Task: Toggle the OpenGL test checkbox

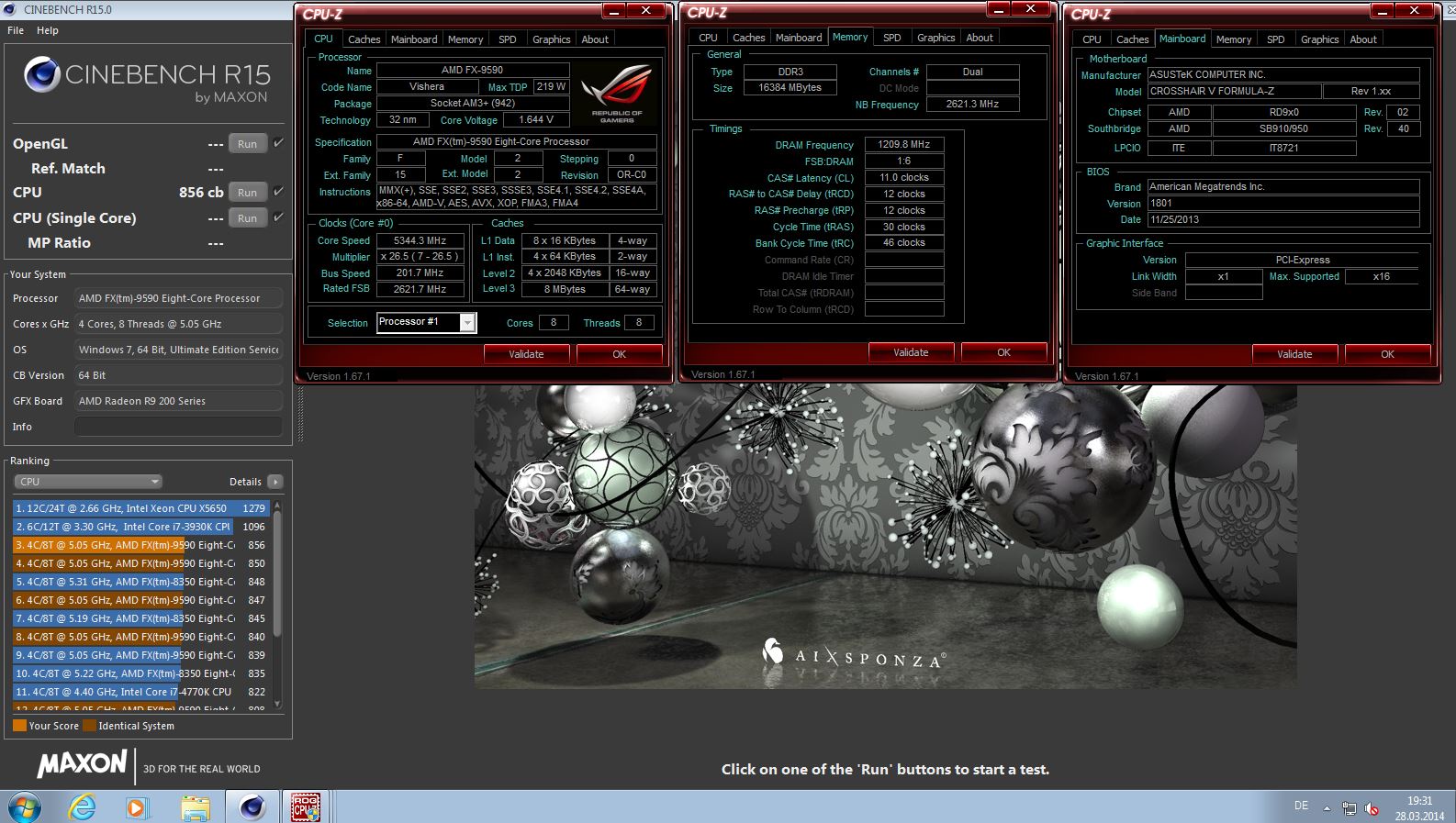Action: [278, 143]
